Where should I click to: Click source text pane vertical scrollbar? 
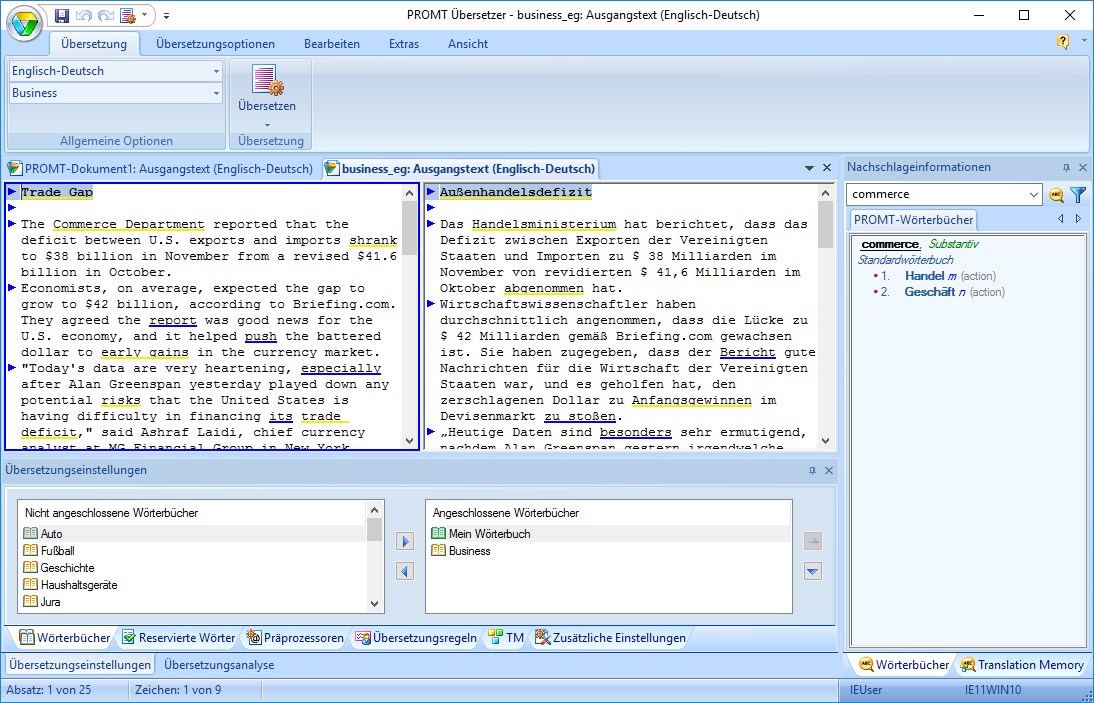(x=410, y=317)
